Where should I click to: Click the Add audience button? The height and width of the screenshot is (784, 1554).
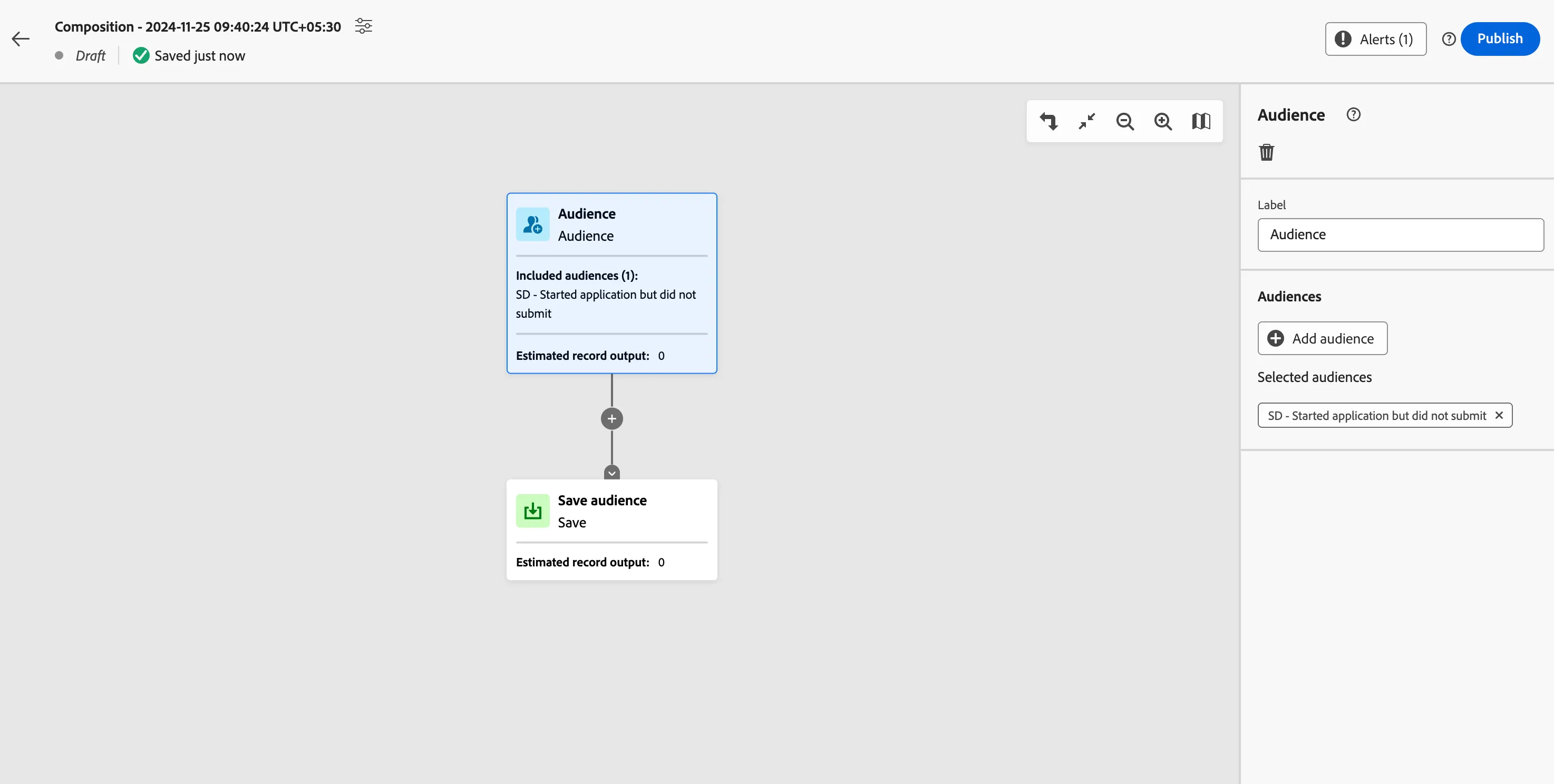tap(1323, 338)
